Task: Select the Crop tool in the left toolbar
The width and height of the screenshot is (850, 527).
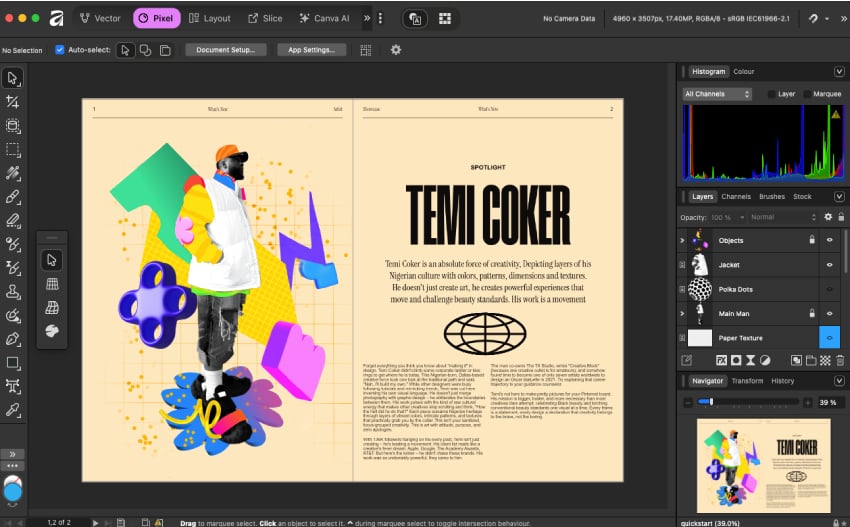Action: pyautogui.click(x=13, y=102)
